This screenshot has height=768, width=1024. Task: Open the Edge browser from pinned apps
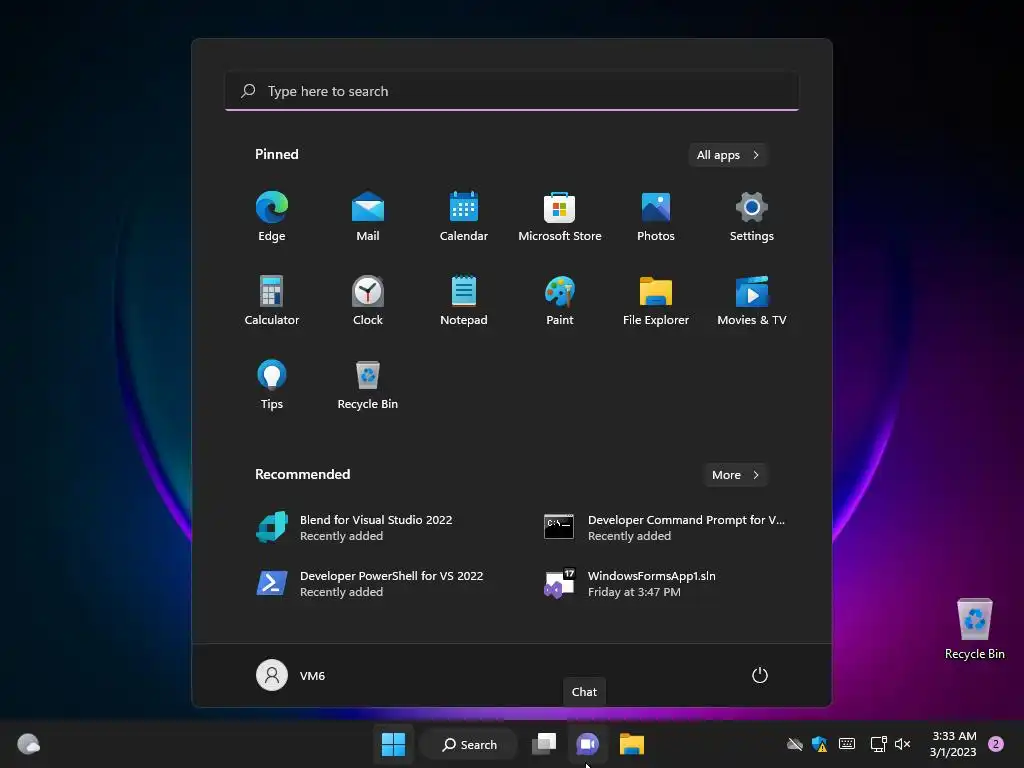point(272,216)
